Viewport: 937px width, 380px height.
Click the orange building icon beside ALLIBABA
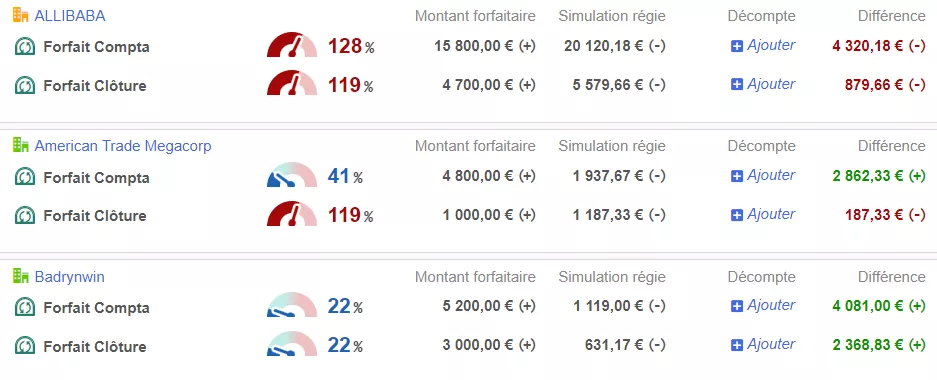[x=20, y=16]
